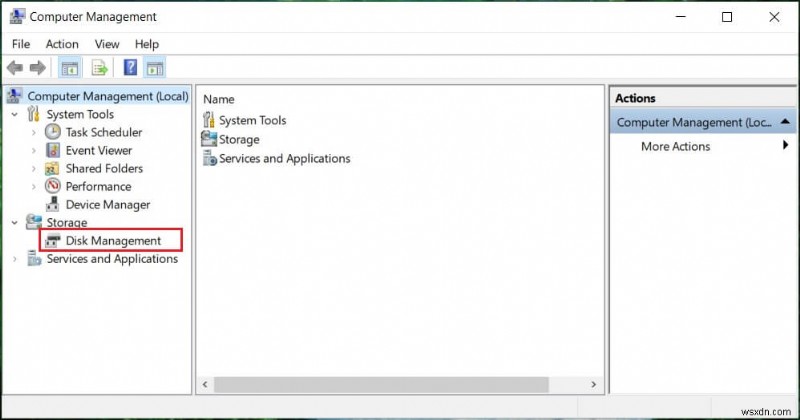Click the Computer Management title bar icon

[17, 16]
